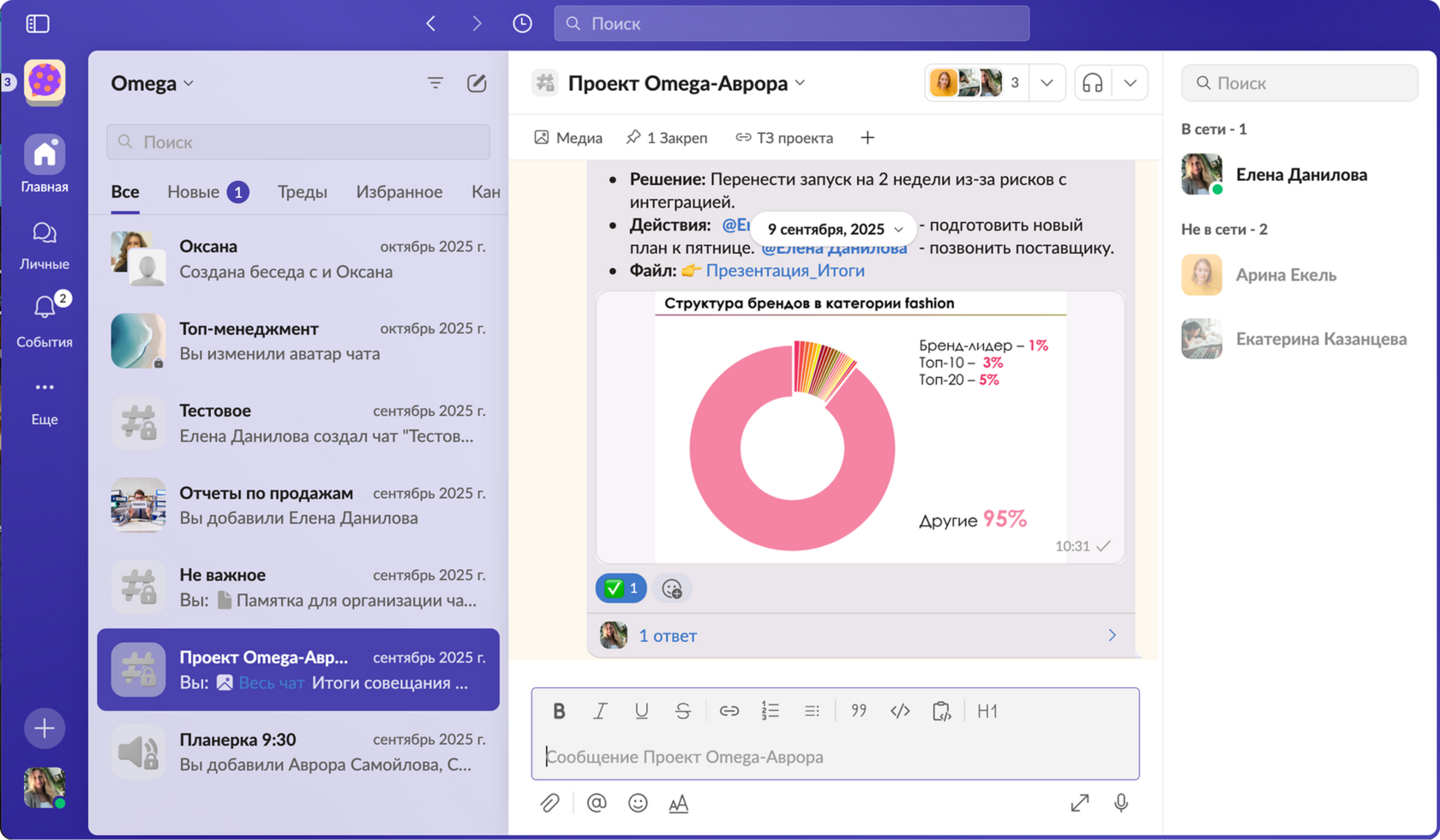Open the Топ-менеджмент chat
The image size is (1440, 840).
[x=298, y=340]
